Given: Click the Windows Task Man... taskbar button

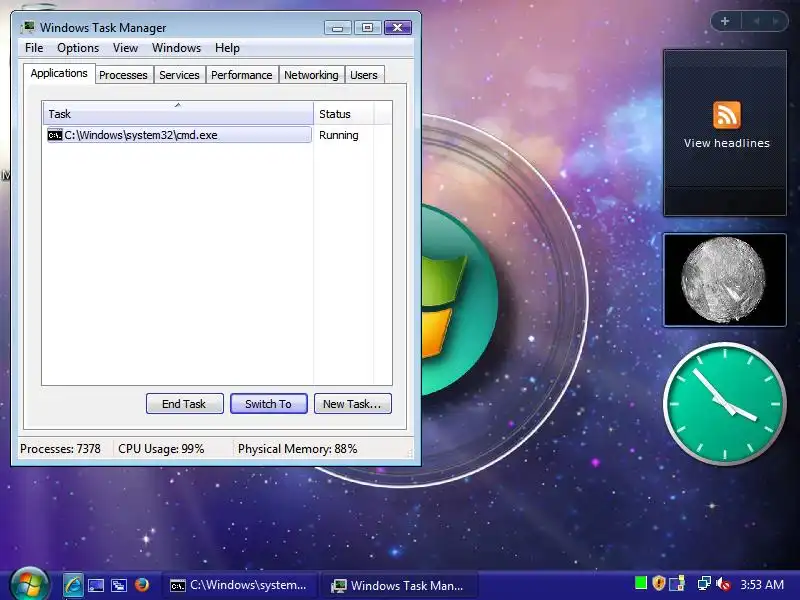Looking at the screenshot, I should [x=398, y=585].
